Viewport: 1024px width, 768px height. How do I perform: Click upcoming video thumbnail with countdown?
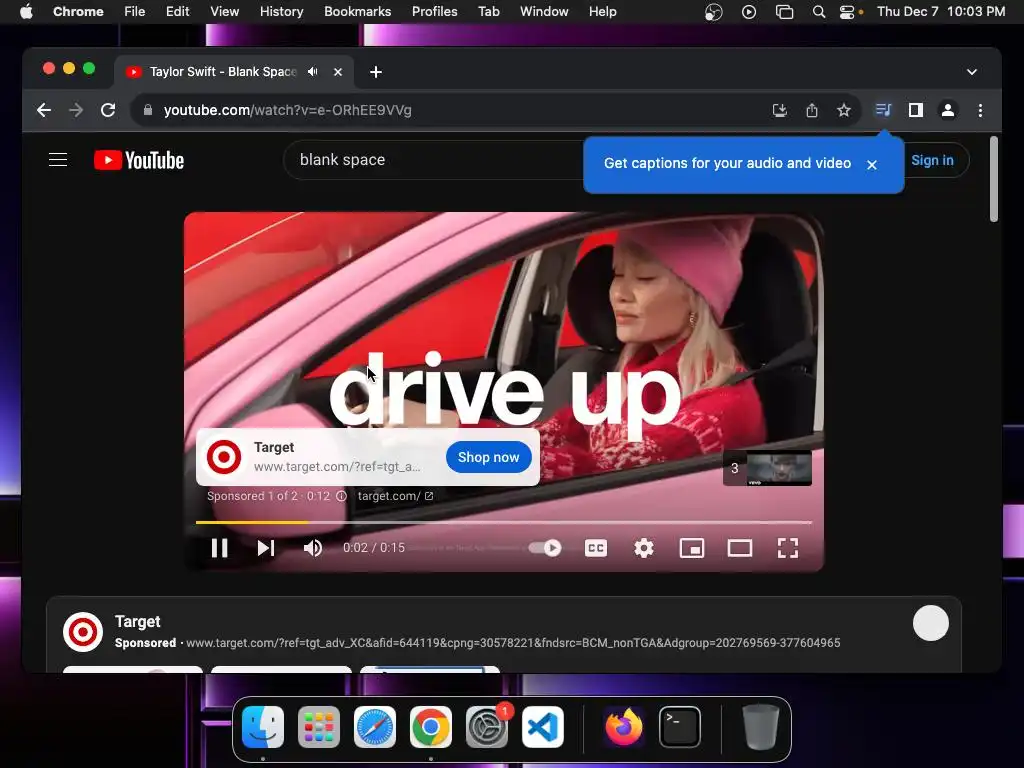click(x=767, y=468)
